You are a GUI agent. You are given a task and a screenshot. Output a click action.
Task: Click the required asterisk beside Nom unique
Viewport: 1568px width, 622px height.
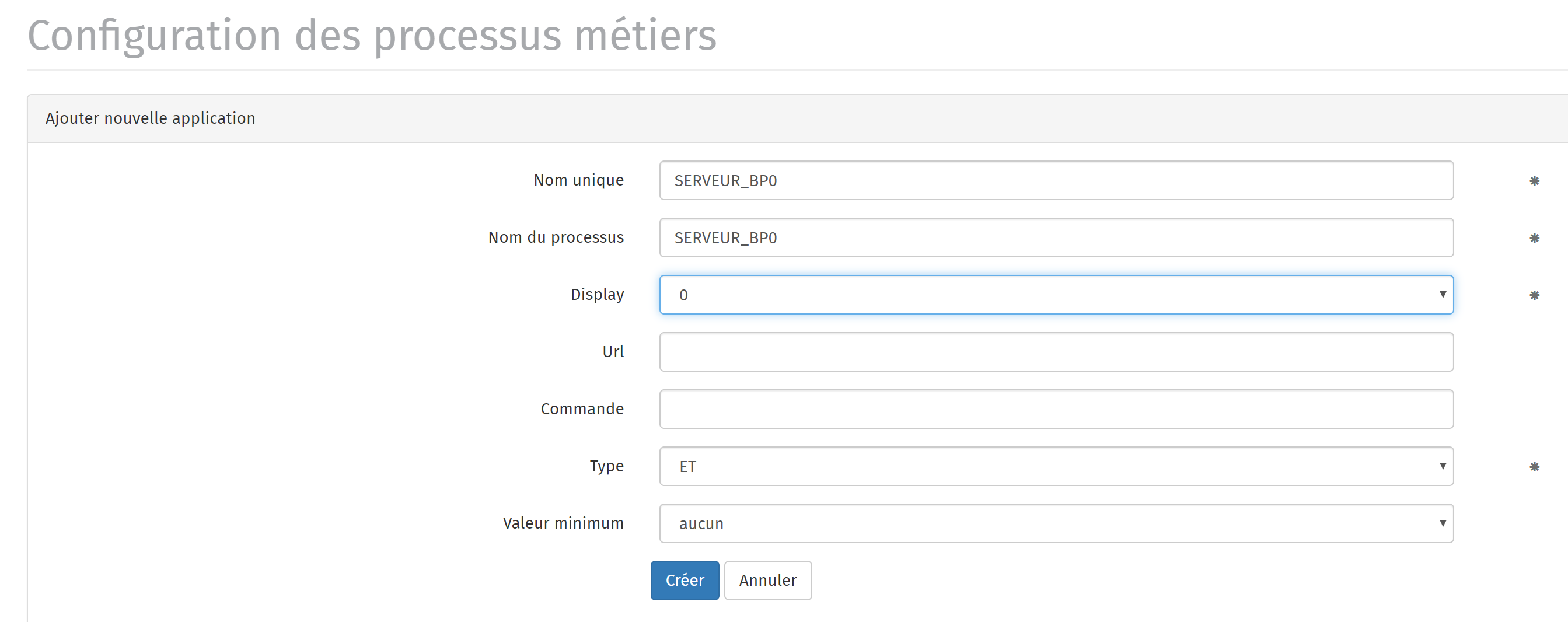click(x=1534, y=181)
